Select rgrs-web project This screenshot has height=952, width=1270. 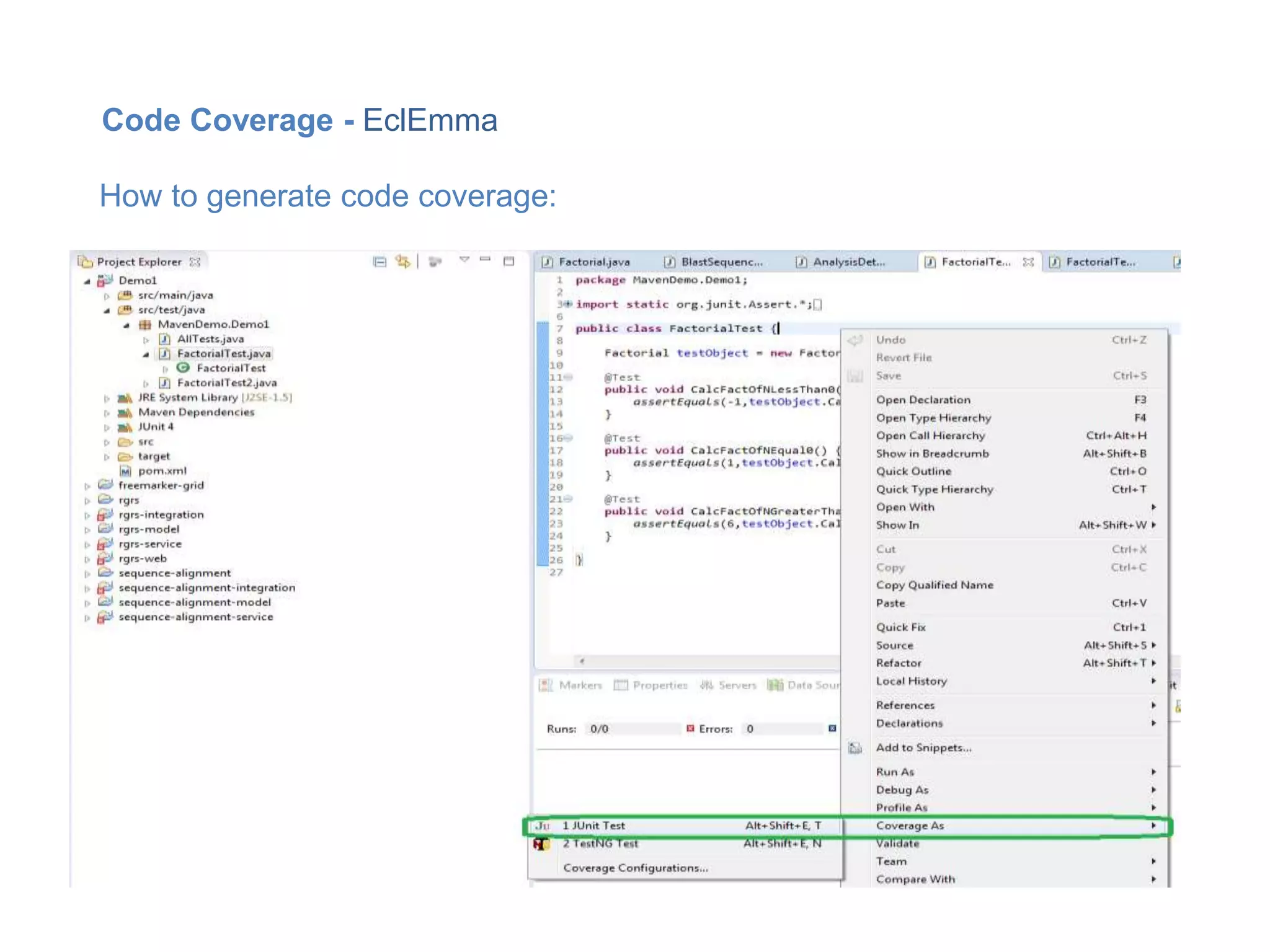pyautogui.click(x=143, y=559)
